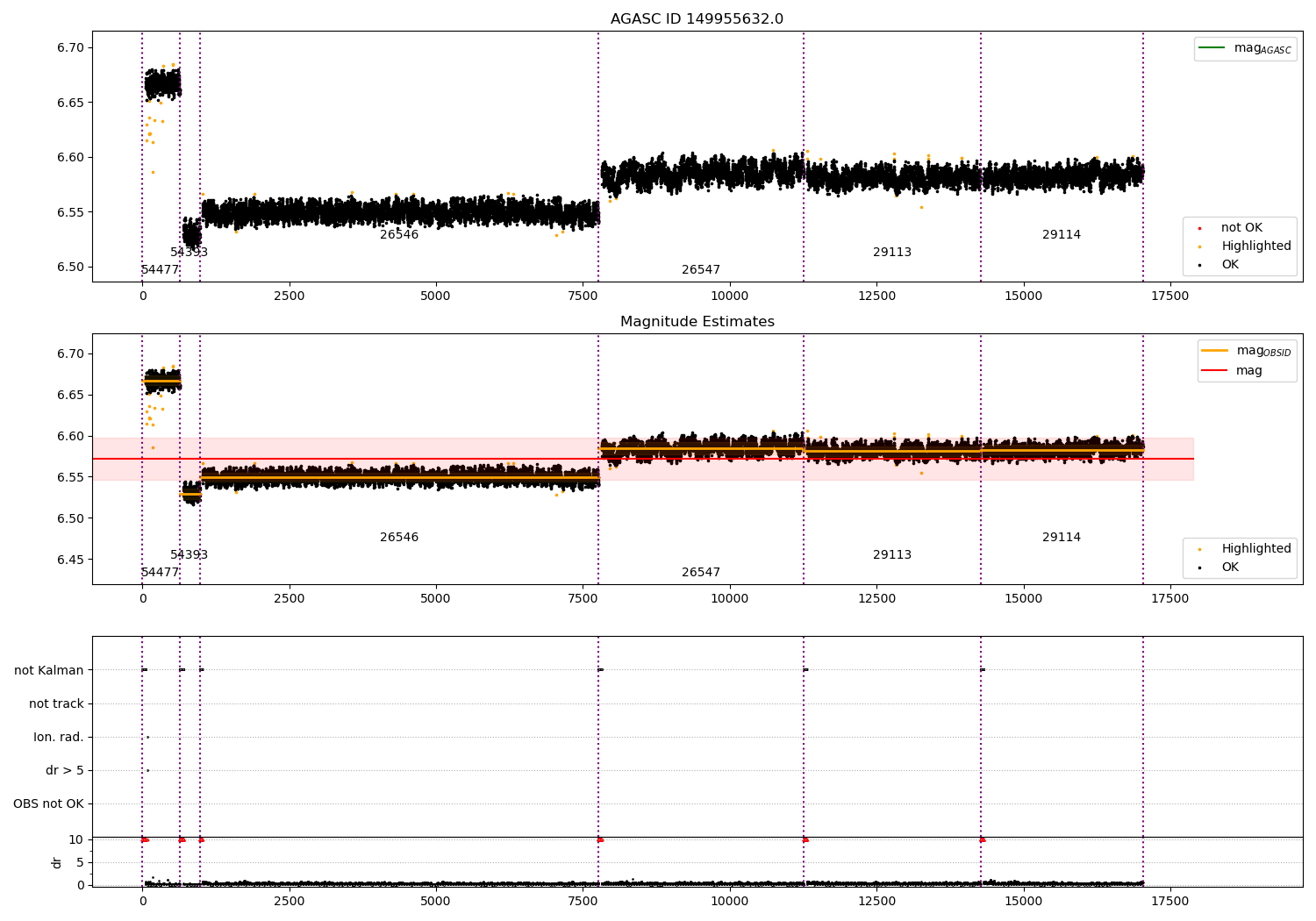Click the 6.55 y-tick of the middle plot
Screen dimensions: 1316x921
[x=71, y=478]
